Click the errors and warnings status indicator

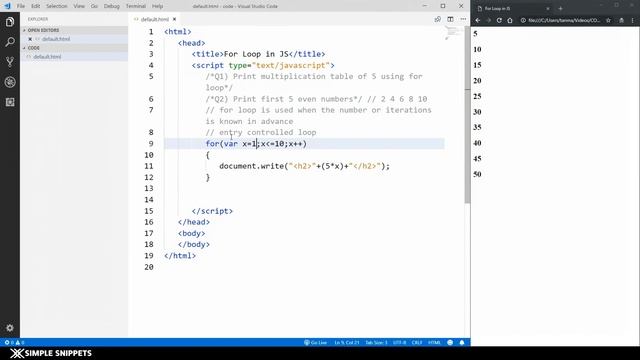click(x=14, y=342)
